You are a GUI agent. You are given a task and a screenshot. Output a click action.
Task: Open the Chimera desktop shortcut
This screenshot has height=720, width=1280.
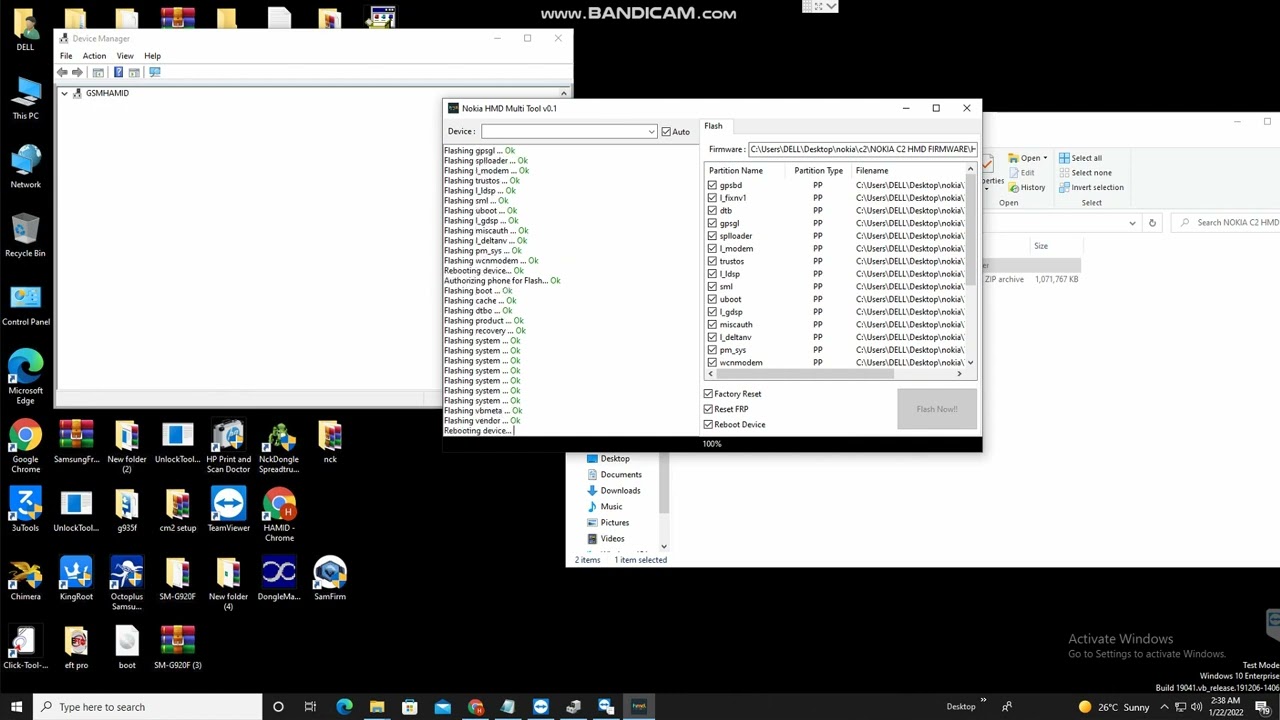pyautogui.click(x=26, y=580)
